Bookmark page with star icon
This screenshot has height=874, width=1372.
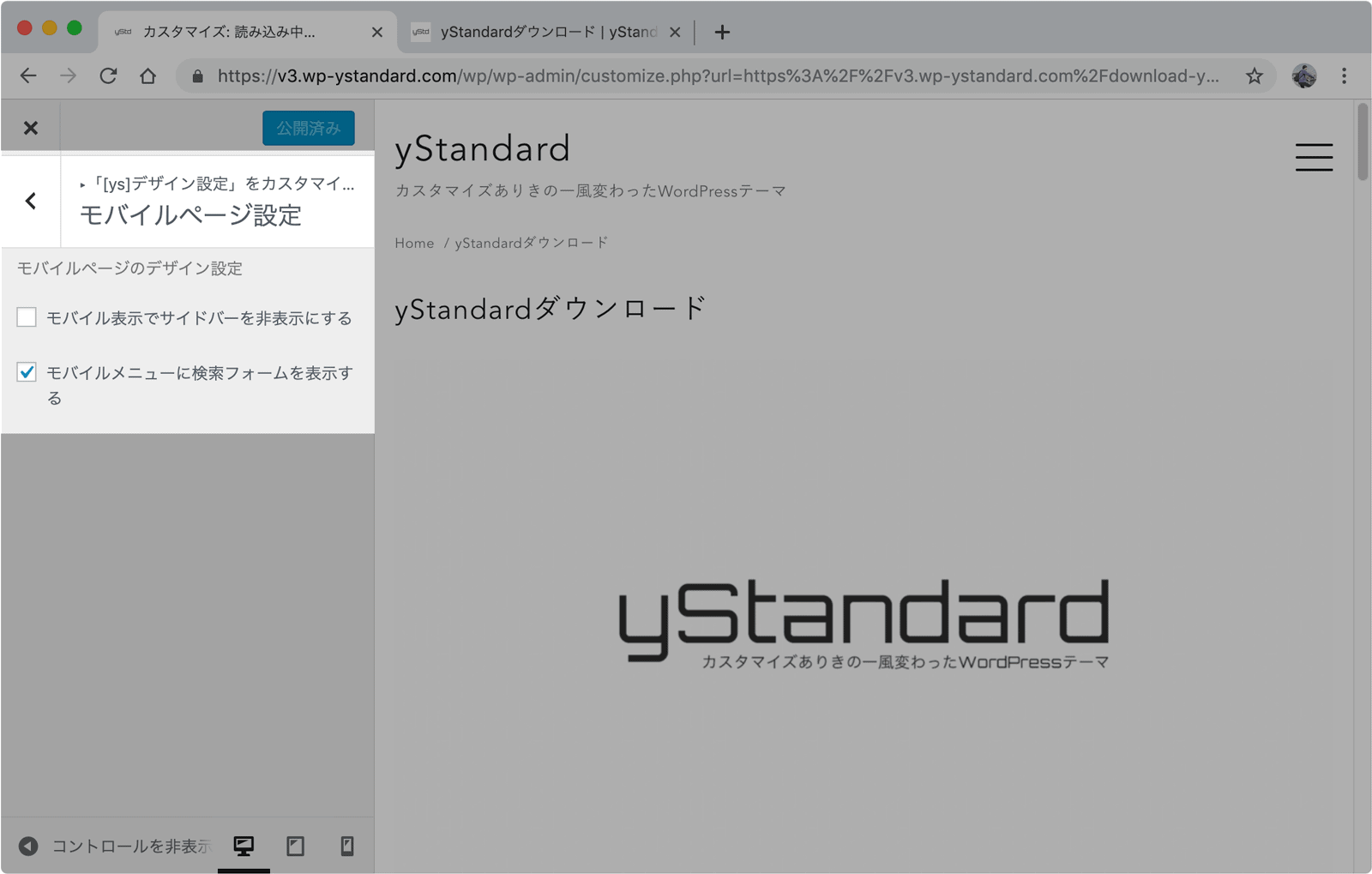[x=1255, y=76]
